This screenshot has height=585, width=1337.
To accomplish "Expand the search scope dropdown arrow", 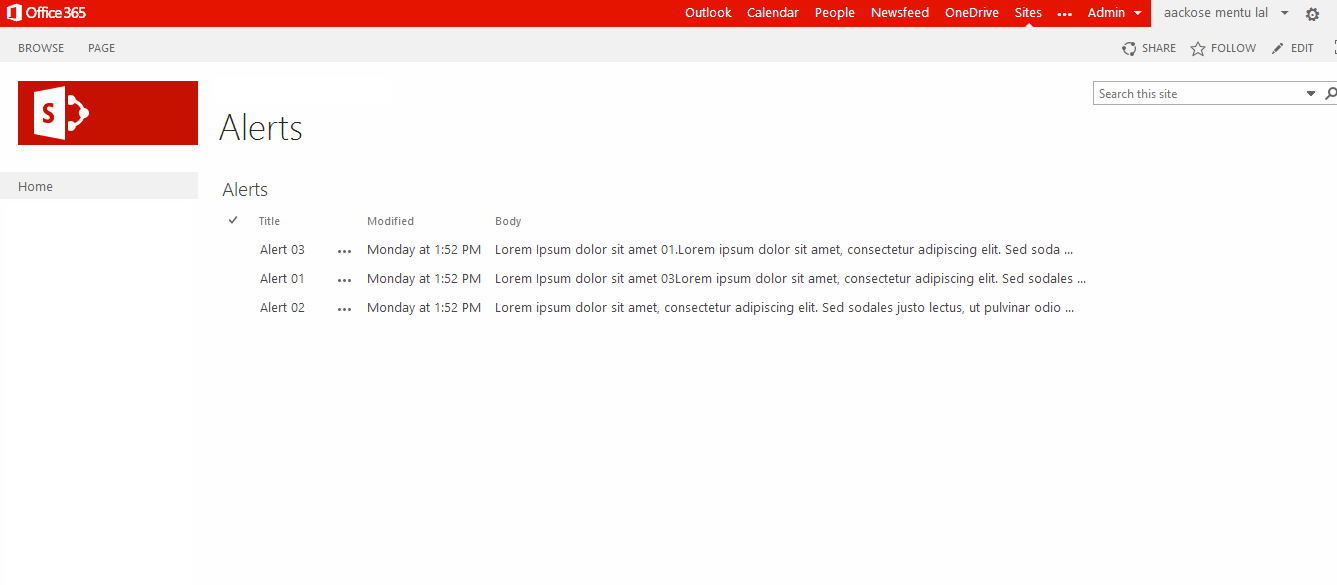I will (x=1311, y=94).
